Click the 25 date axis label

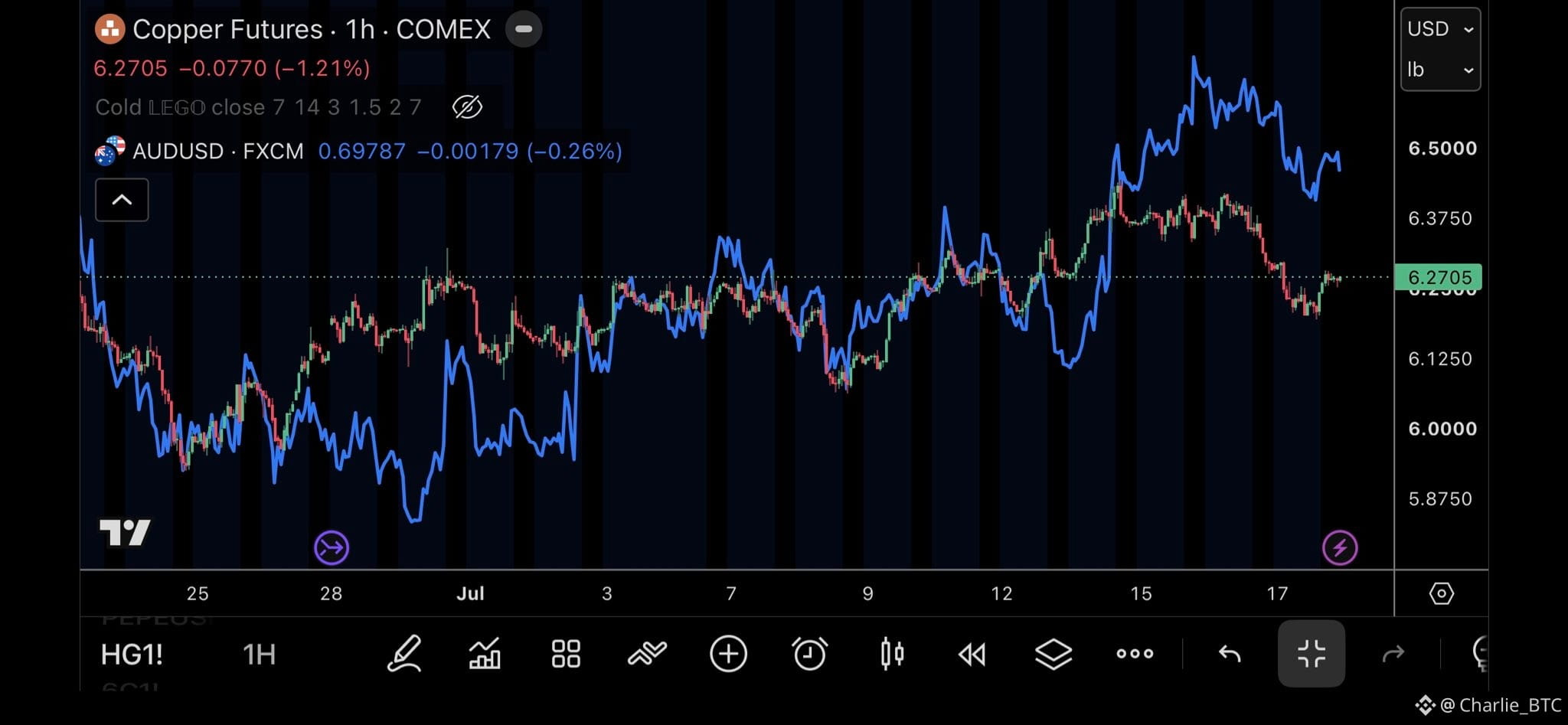pos(198,593)
